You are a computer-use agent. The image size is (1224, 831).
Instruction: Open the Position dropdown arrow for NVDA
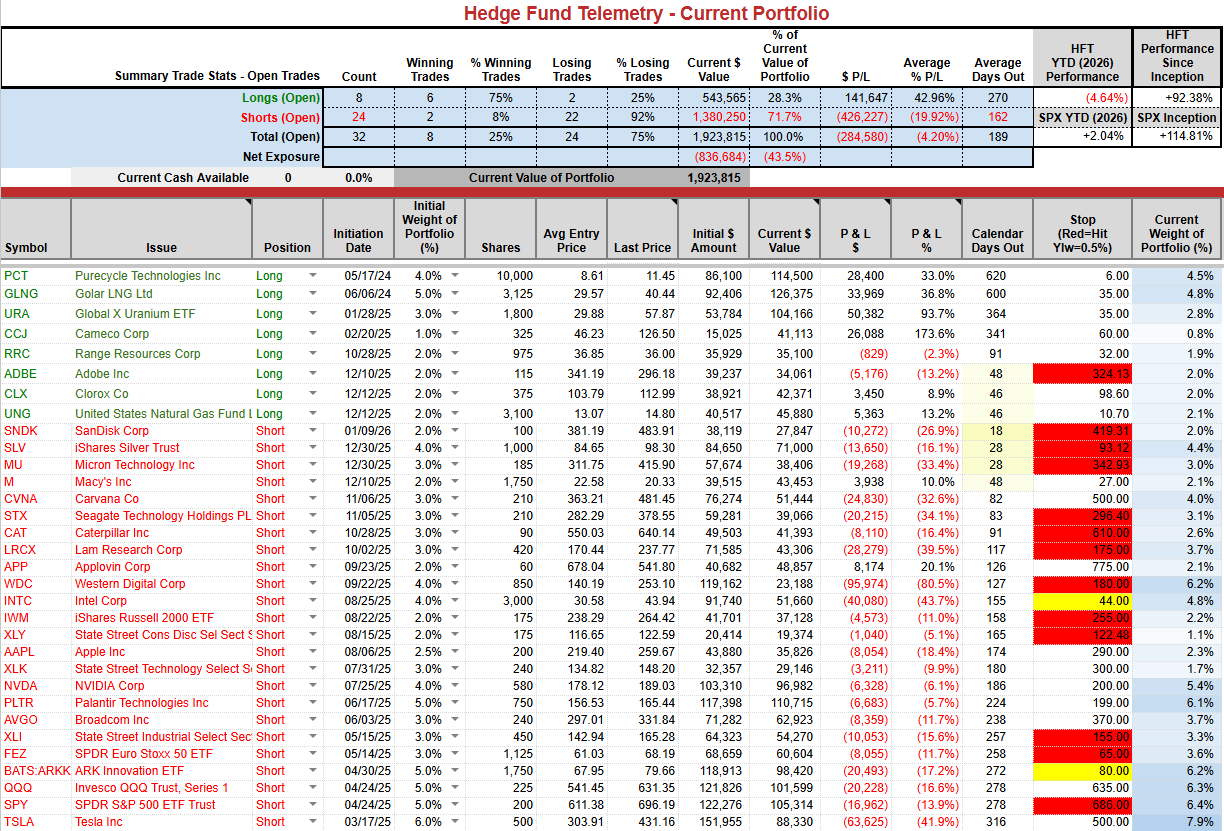[x=312, y=686]
